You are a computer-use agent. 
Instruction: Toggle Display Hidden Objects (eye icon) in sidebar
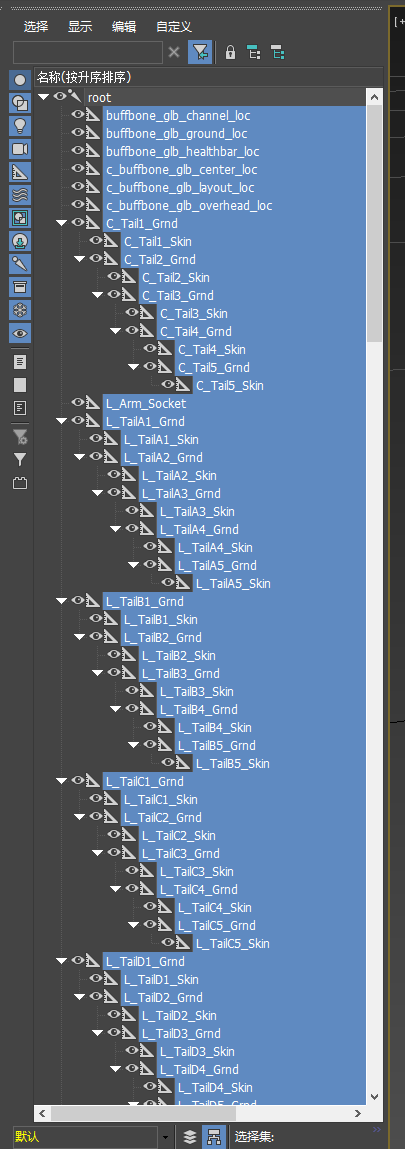[x=20, y=333]
